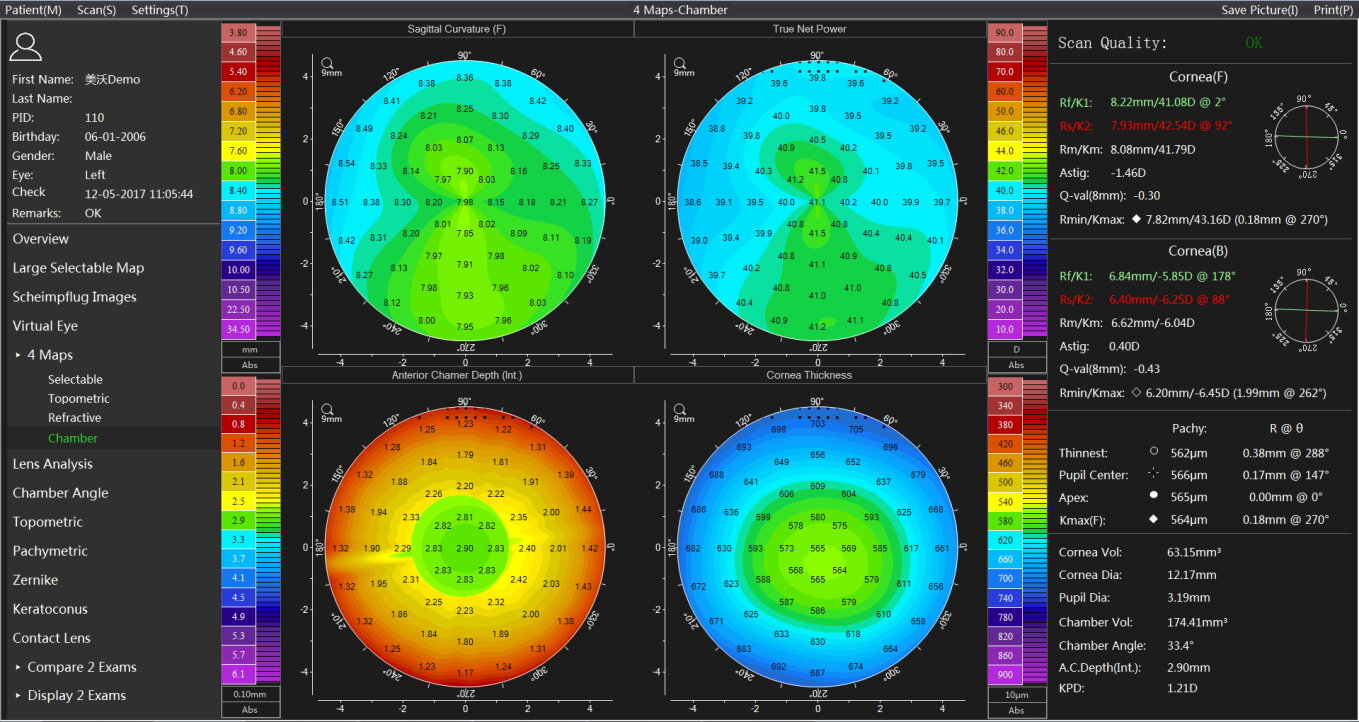Image resolution: width=1359 pixels, height=722 pixels.
Task: Click the patient profile icon
Action: click(x=26, y=46)
